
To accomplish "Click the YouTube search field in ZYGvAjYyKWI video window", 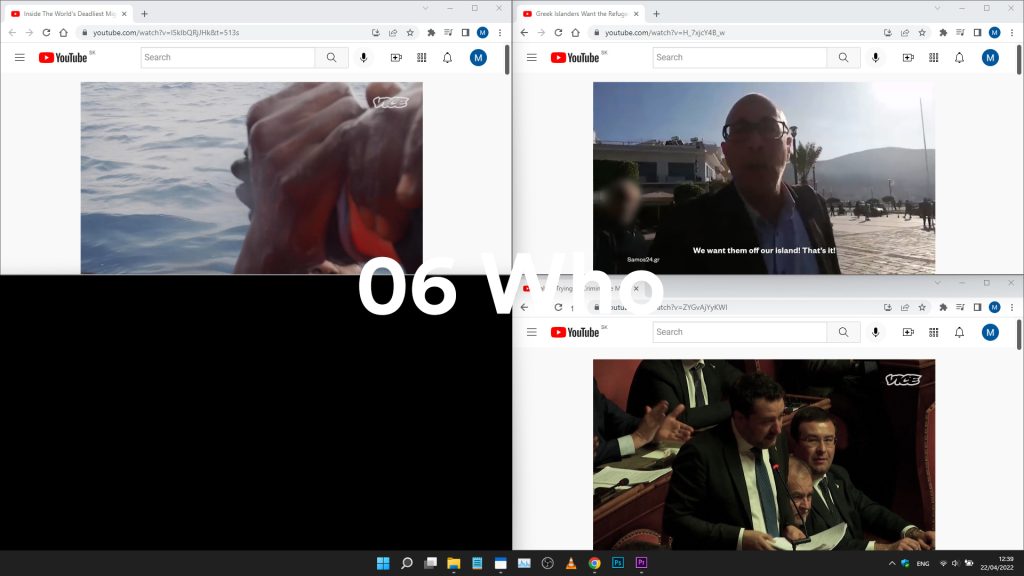I will (x=740, y=332).
